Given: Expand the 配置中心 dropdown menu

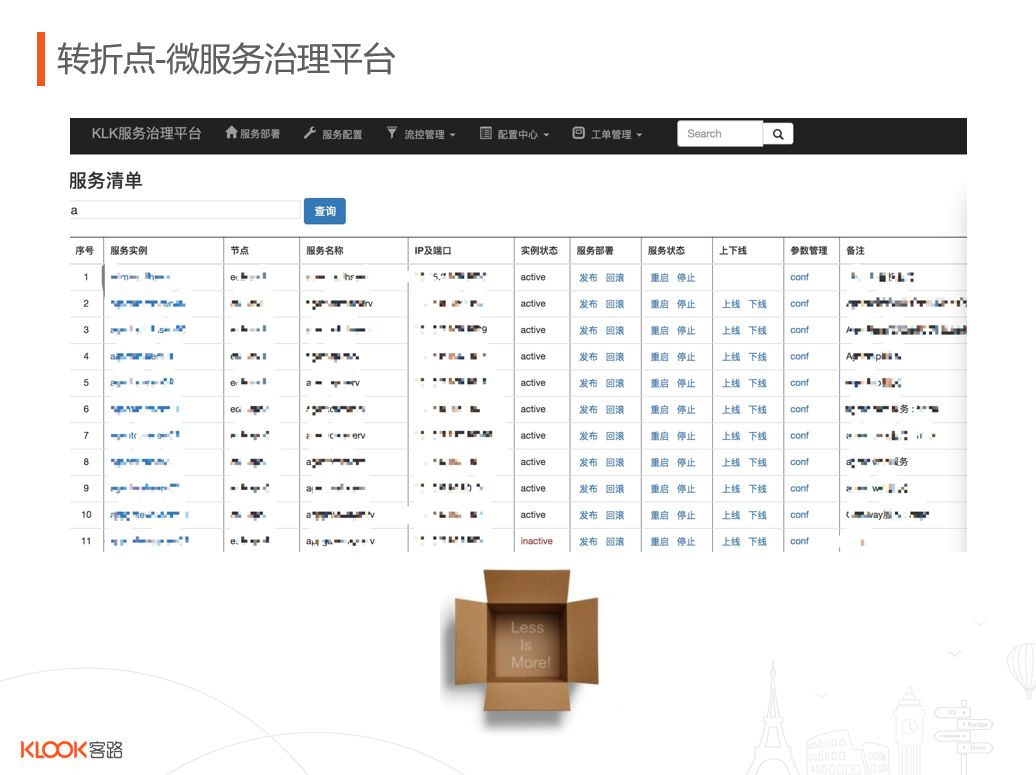Looking at the screenshot, I should click(x=514, y=133).
